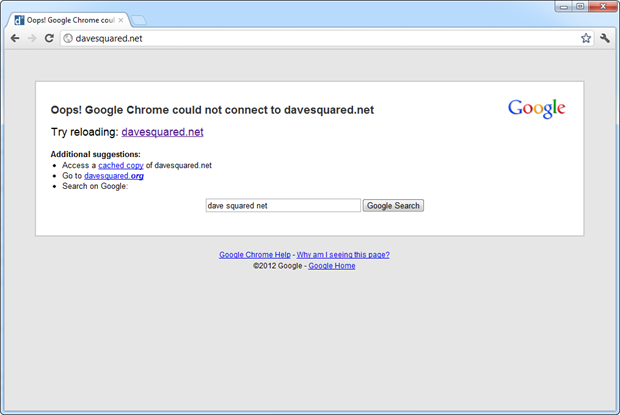The height and width of the screenshot is (415, 620).
Task: Close the Chrome window
Action: [x=603, y=6]
